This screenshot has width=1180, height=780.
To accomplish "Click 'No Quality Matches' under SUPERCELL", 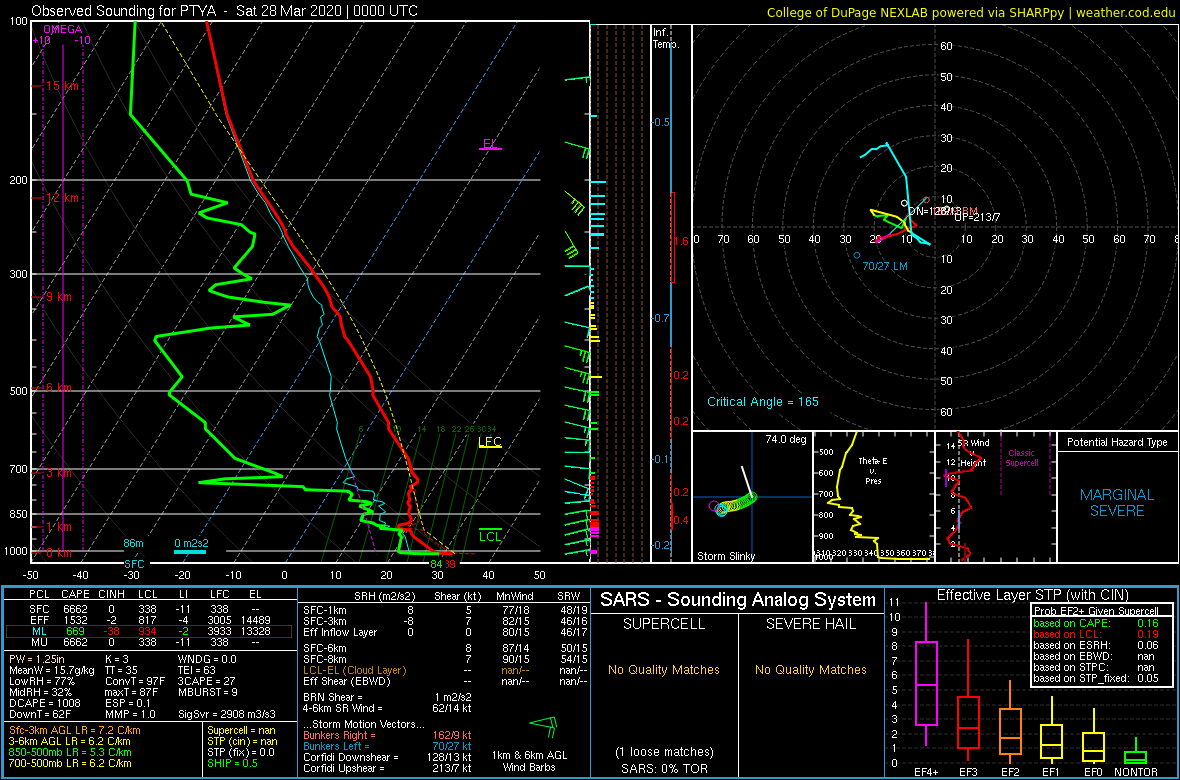I will click(665, 669).
